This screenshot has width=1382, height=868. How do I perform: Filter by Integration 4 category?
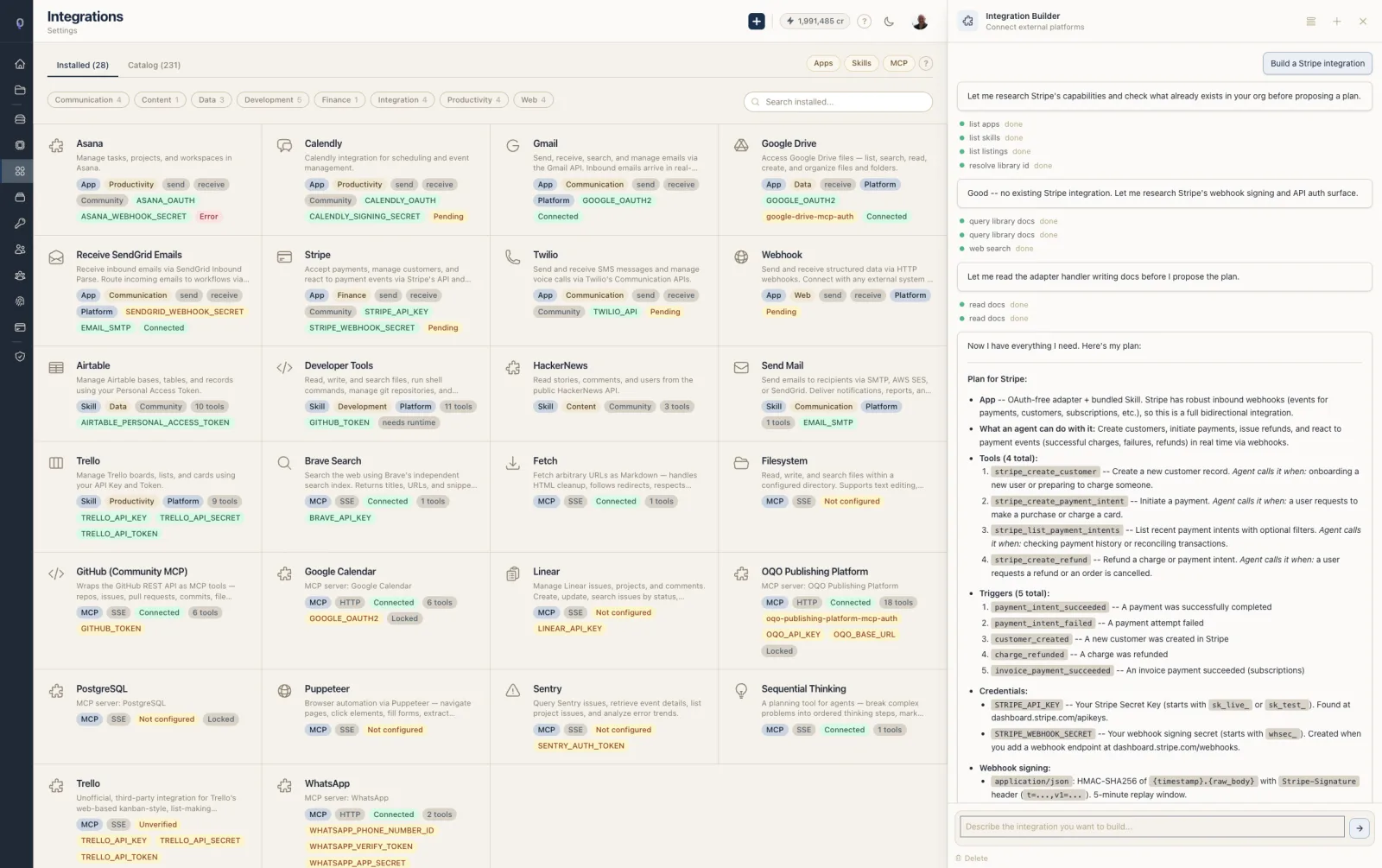402,100
